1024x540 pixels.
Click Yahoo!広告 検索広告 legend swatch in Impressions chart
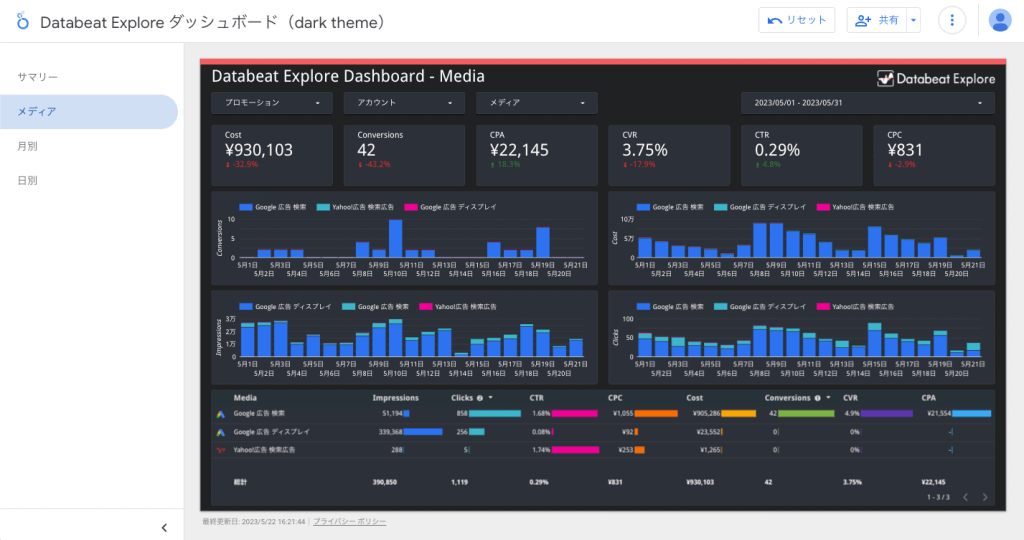point(425,306)
